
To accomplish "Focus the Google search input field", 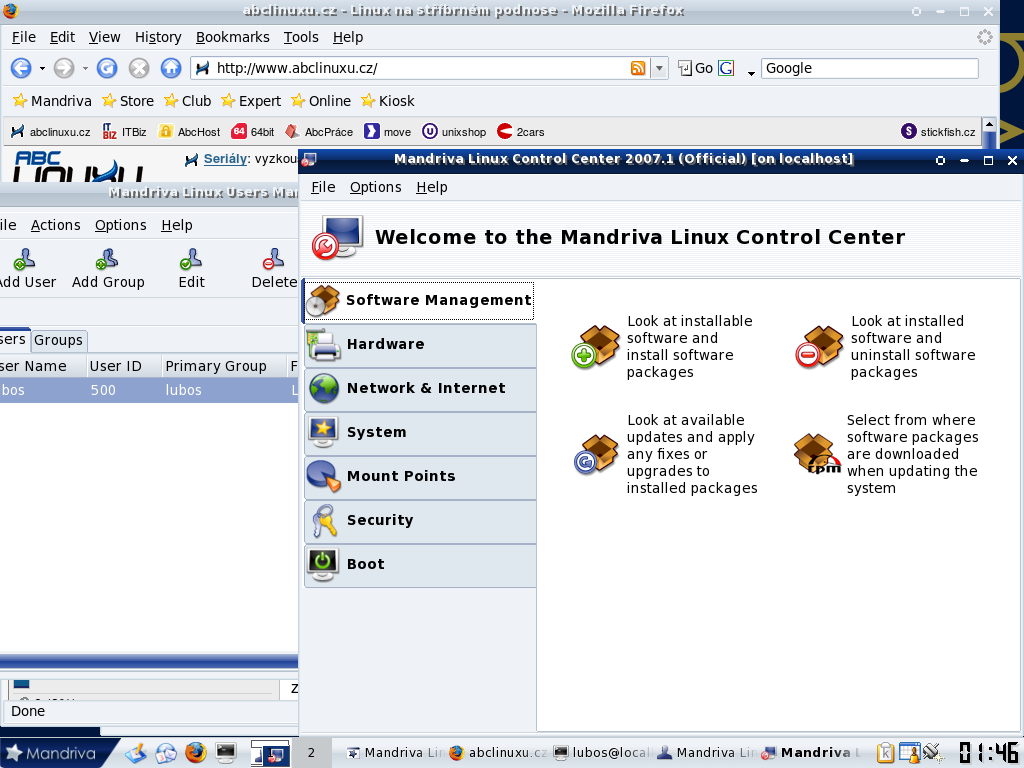I will point(870,68).
